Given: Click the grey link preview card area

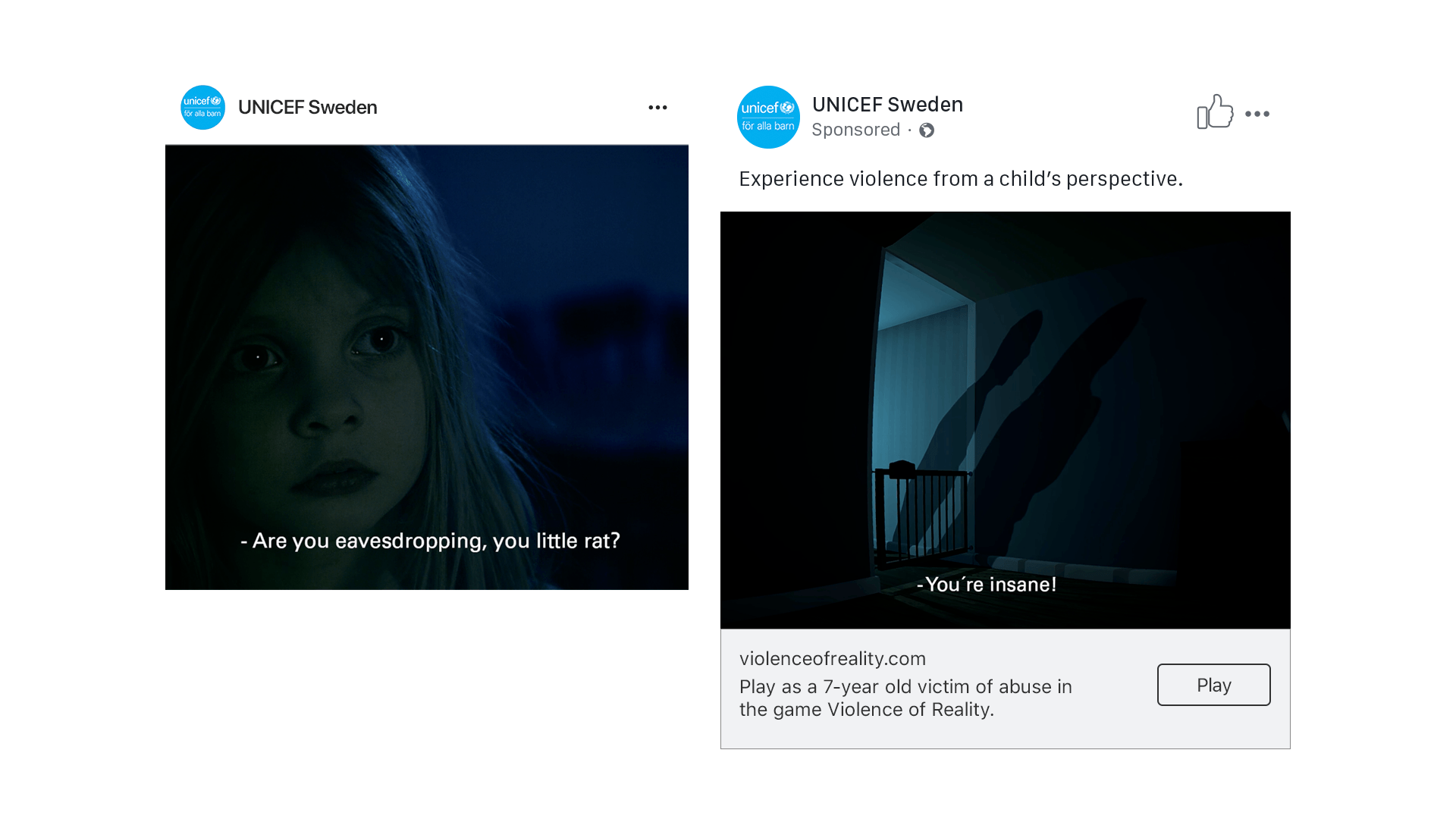Looking at the screenshot, I should click(x=1005, y=689).
